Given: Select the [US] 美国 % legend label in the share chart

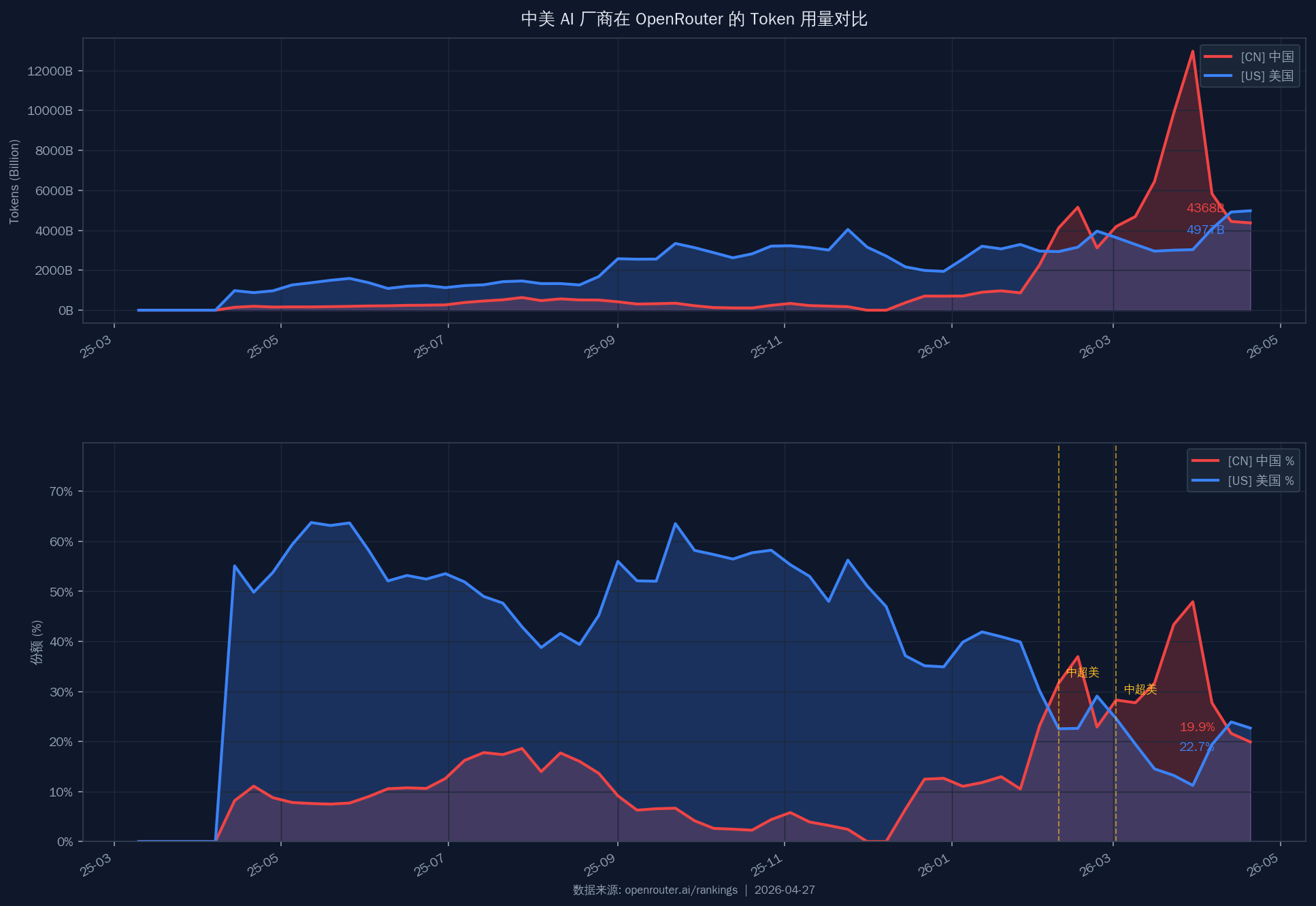Looking at the screenshot, I should [1261, 481].
